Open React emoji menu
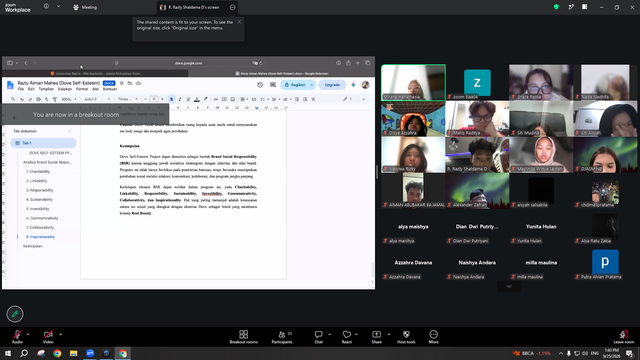Screen dimensions: 640x360 tap(347, 337)
